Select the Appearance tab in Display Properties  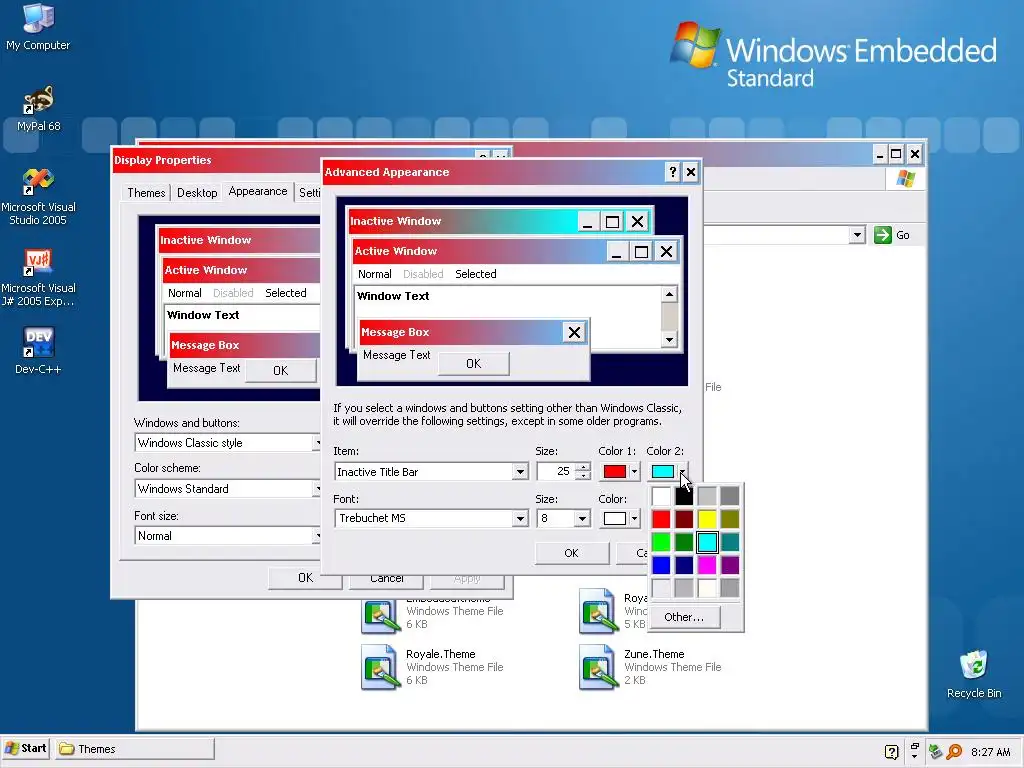[258, 191]
